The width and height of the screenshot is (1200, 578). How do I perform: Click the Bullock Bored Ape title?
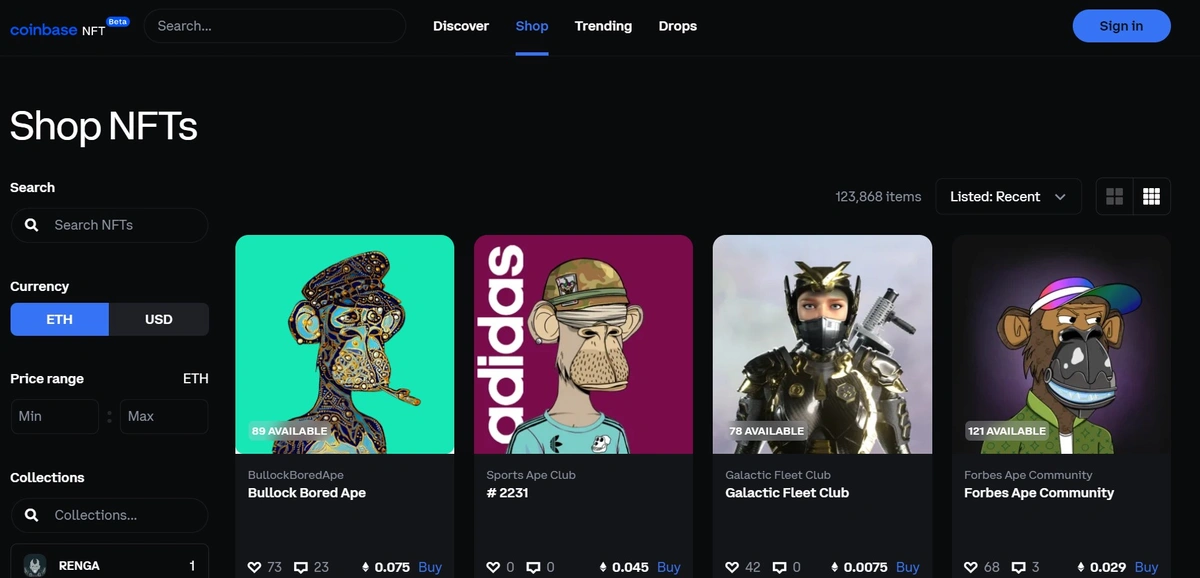pyautogui.click(x=307, y=493)
